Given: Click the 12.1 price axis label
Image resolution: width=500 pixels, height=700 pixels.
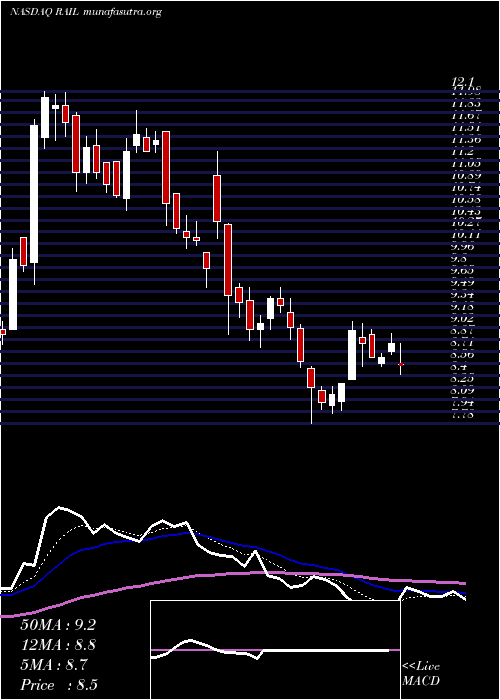Looking at the screenshot, I should pyautogui.click(x=462, y=82).
